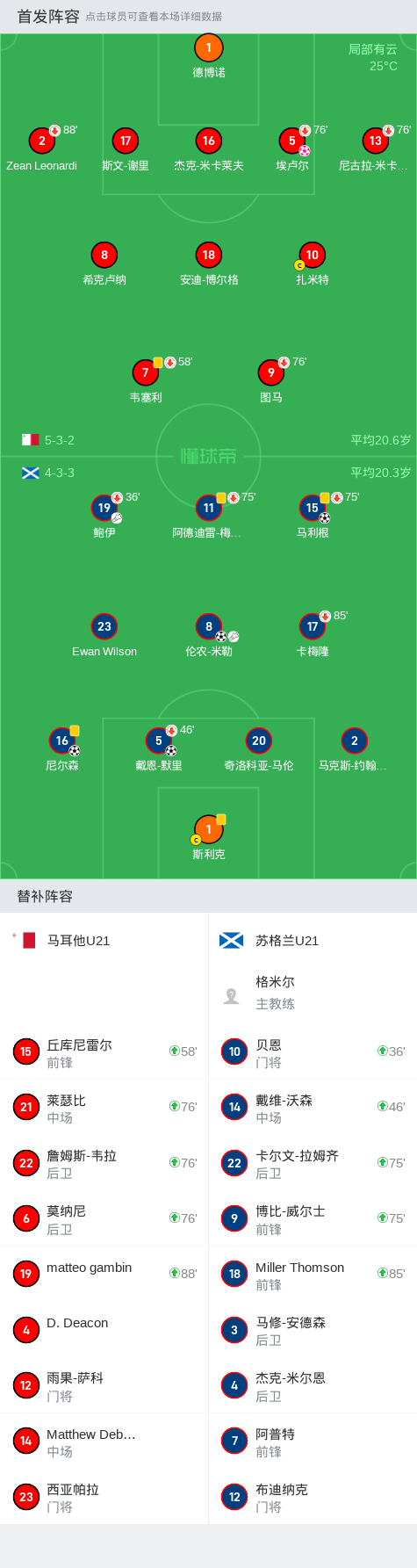Image resolution: width=417 pixels, height=1568 pixels.
Task: Open substitute Miller Thomson number 18
Action: [313, 1275]
